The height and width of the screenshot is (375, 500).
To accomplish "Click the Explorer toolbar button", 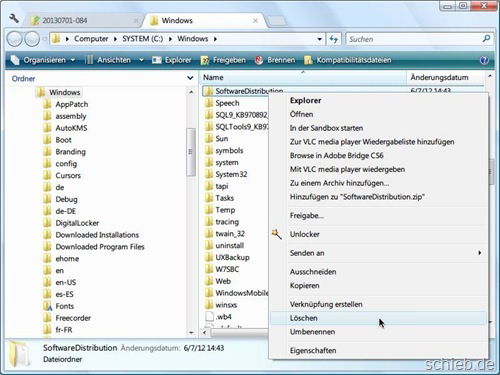I will click(x=172, y=60).
